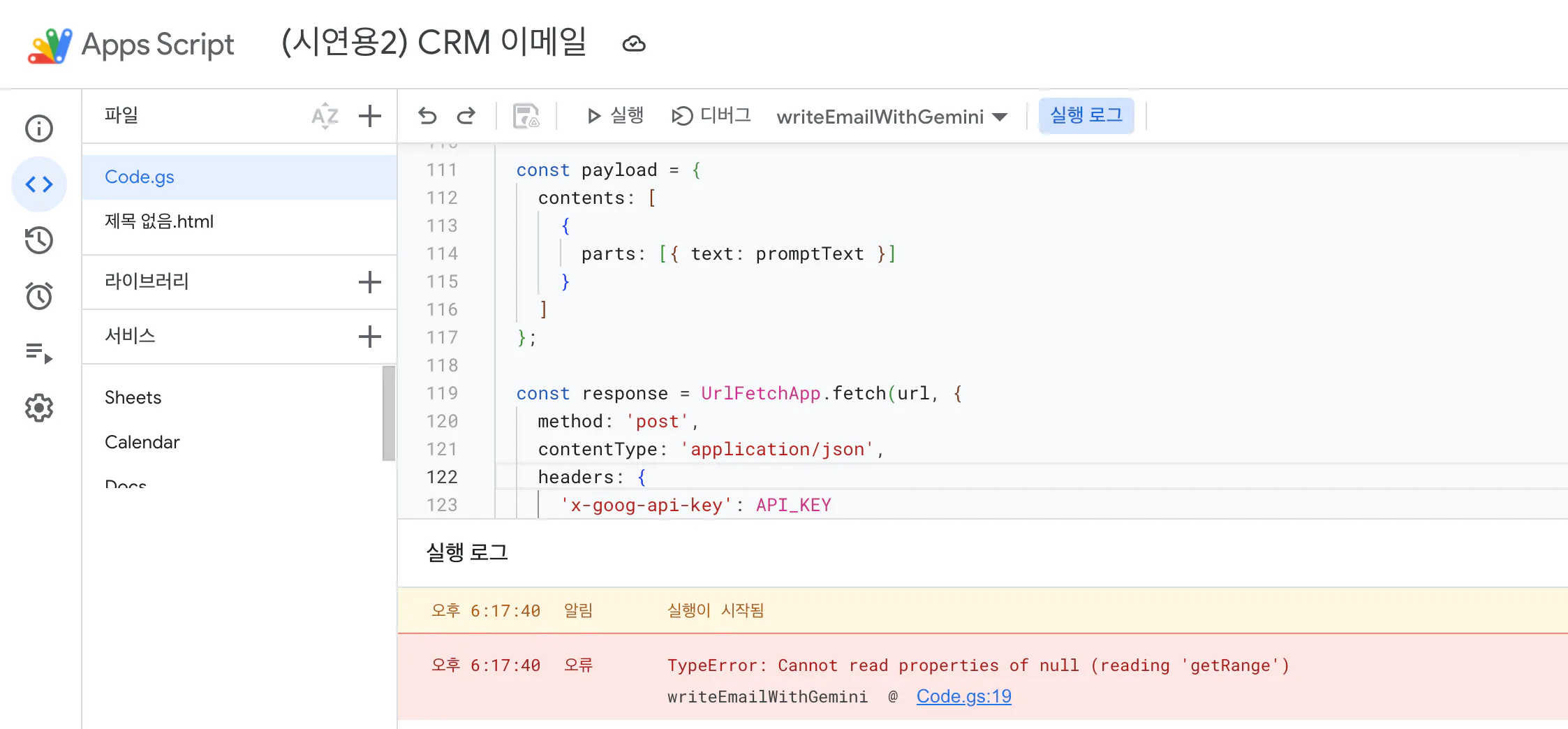Screen dimensions: 1568x729
Task: Open the 제목 없음.html file
Action: [x=158, y=221]
